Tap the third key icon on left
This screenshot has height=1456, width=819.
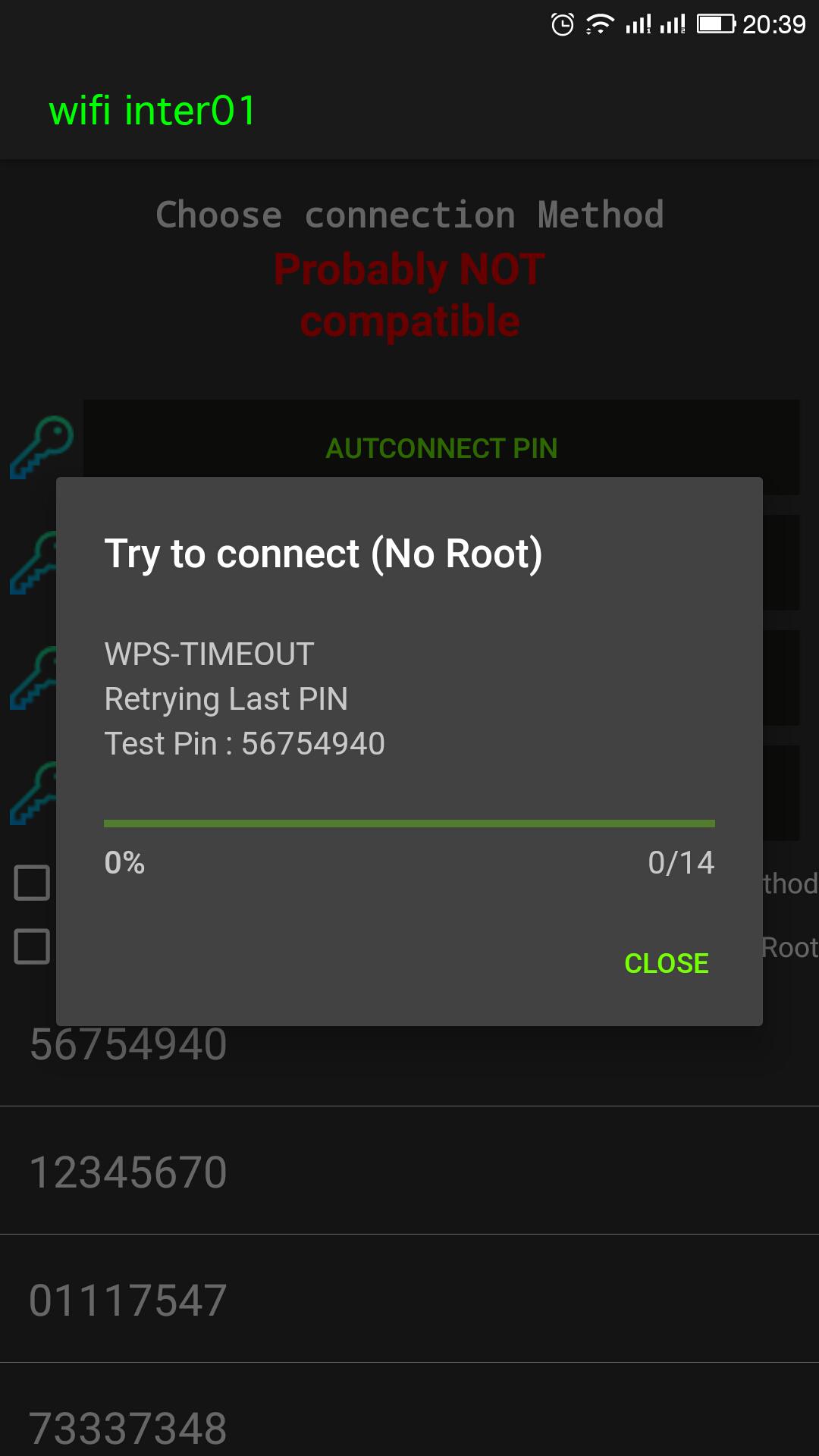(x=33, y=678)
